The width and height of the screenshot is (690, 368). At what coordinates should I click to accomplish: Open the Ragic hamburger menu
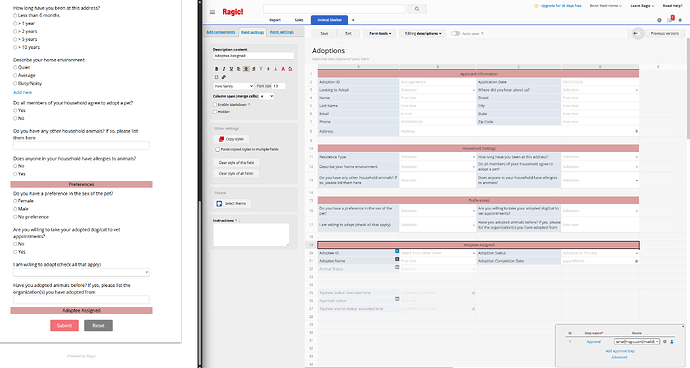(212, 12)
